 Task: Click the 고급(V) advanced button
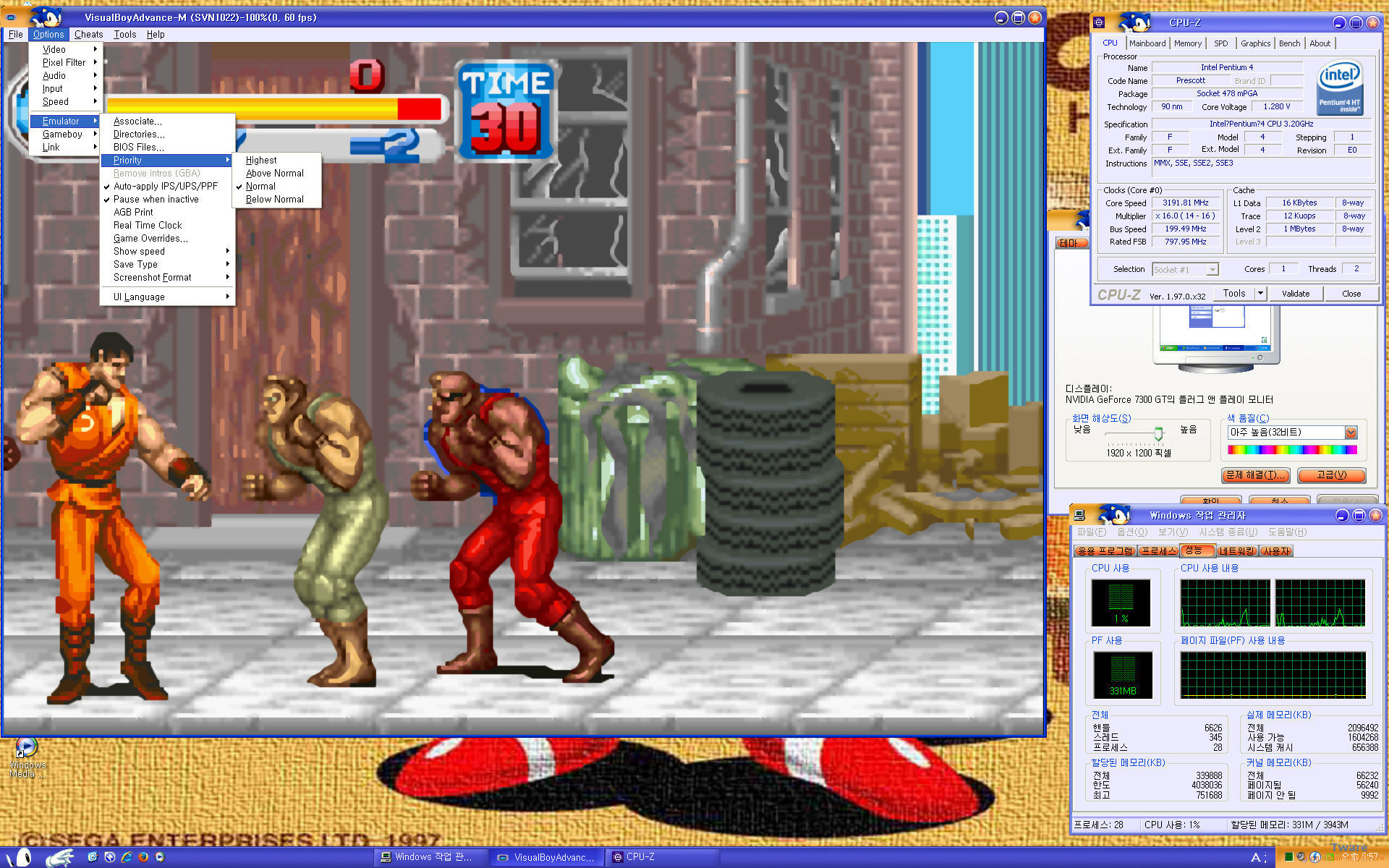(x=1331, y=475)
